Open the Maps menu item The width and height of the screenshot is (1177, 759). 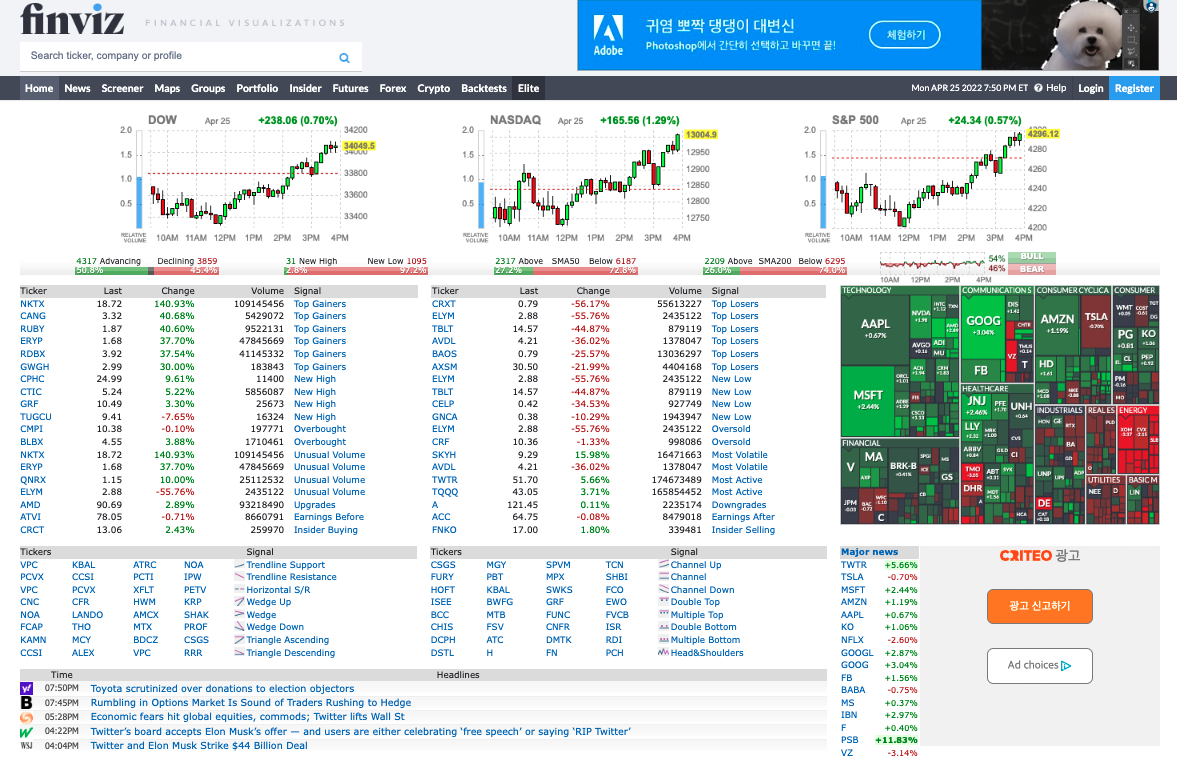167,88
